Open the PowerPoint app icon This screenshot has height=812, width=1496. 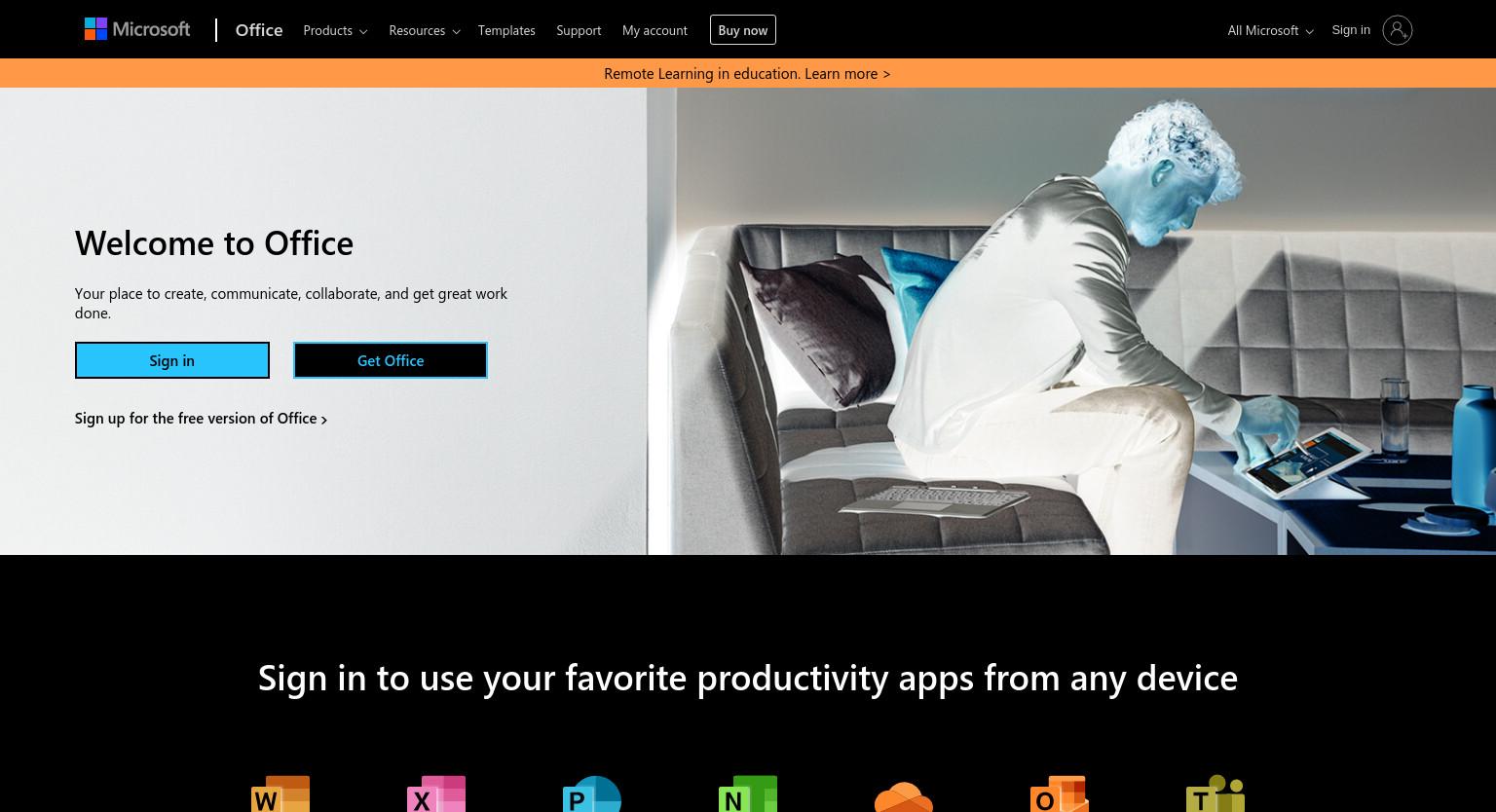click(x=592, y=794)
